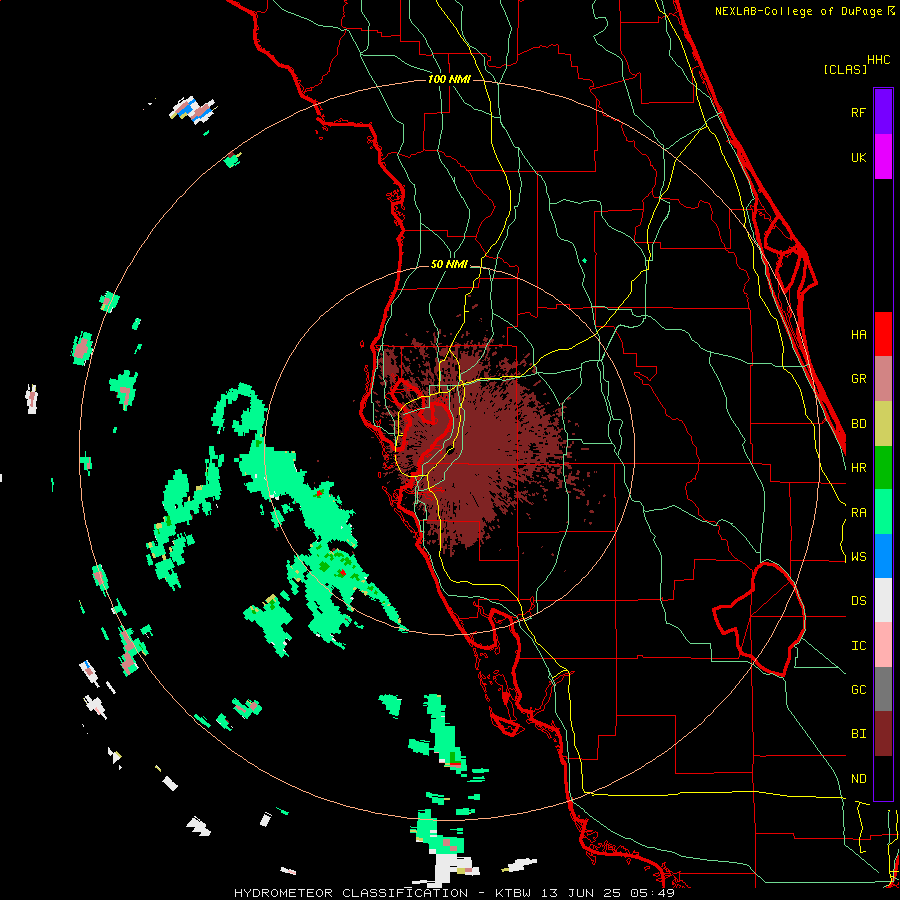Click the 50 NMI range ring label

point(449,264)
